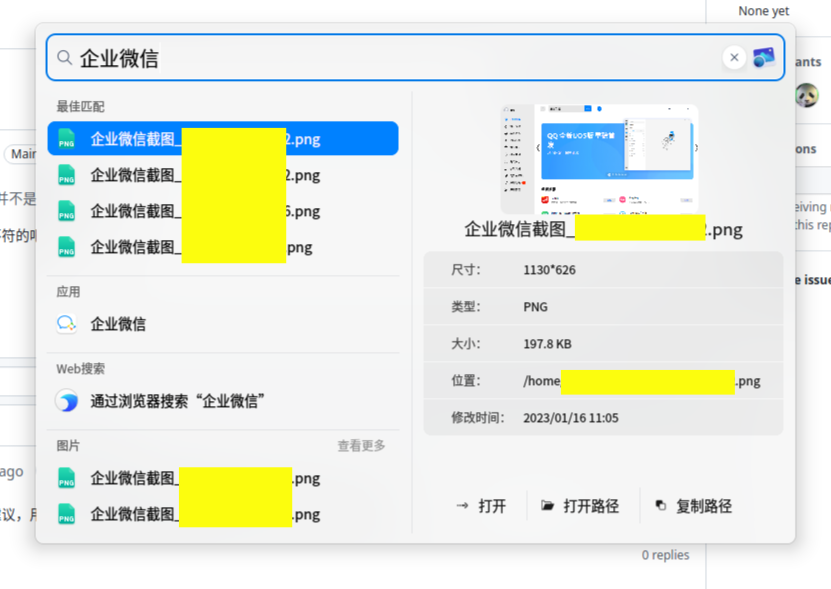
Task: Click the magnifier icon in the search bar
Action: coord(64,57)
